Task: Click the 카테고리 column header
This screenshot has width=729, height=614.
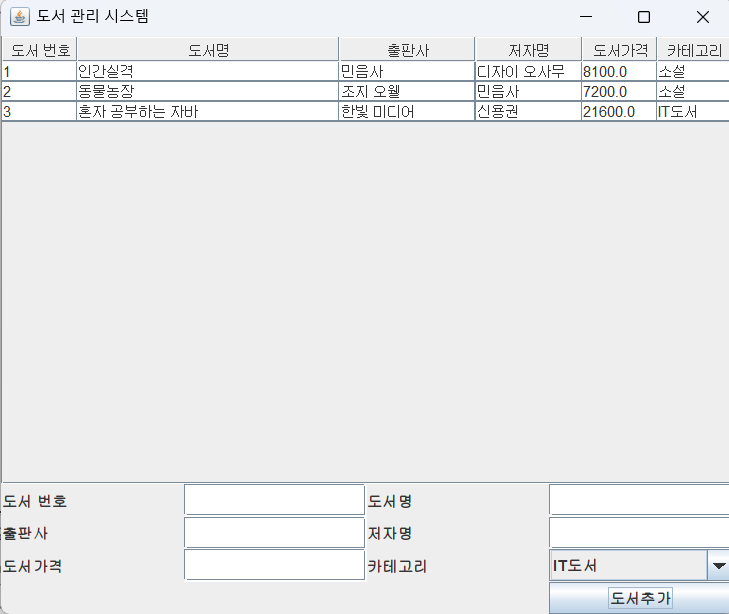Action: (x=693, y=50)
